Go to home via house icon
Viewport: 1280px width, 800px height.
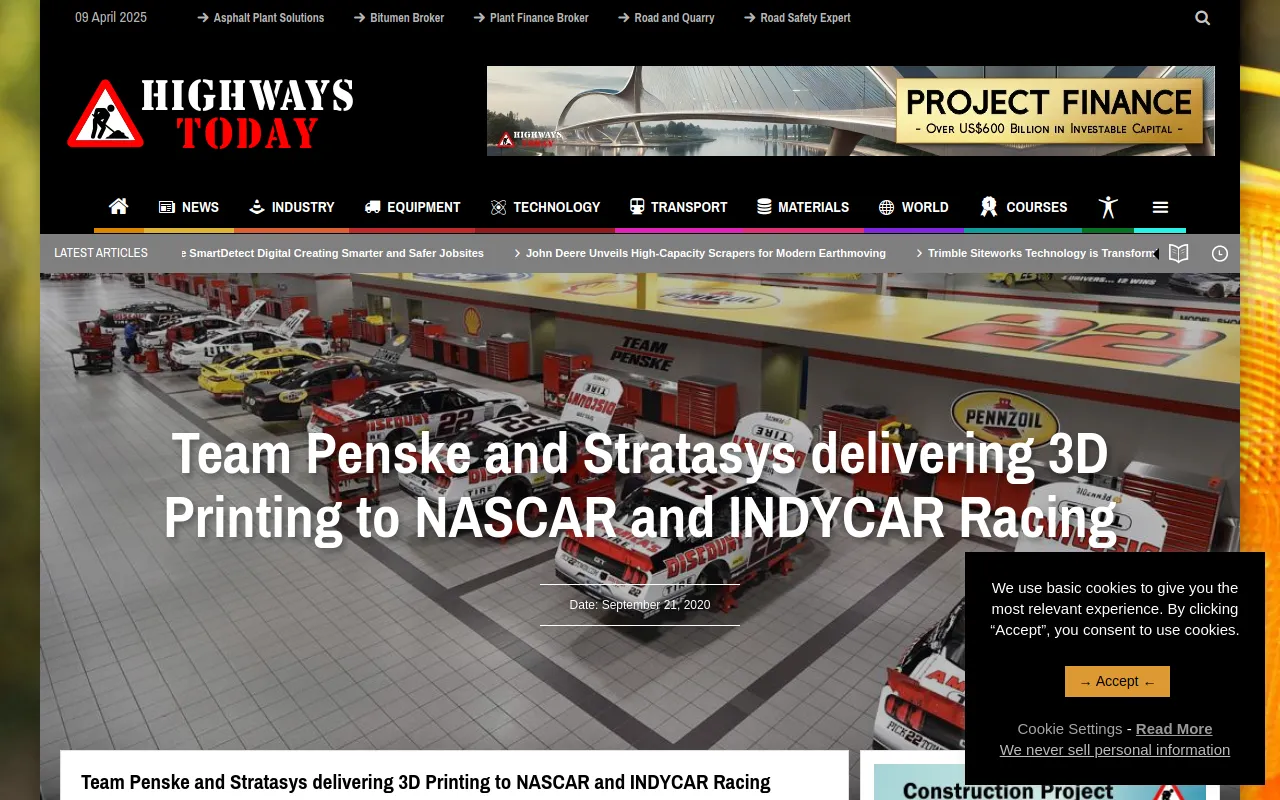point(119,207)
